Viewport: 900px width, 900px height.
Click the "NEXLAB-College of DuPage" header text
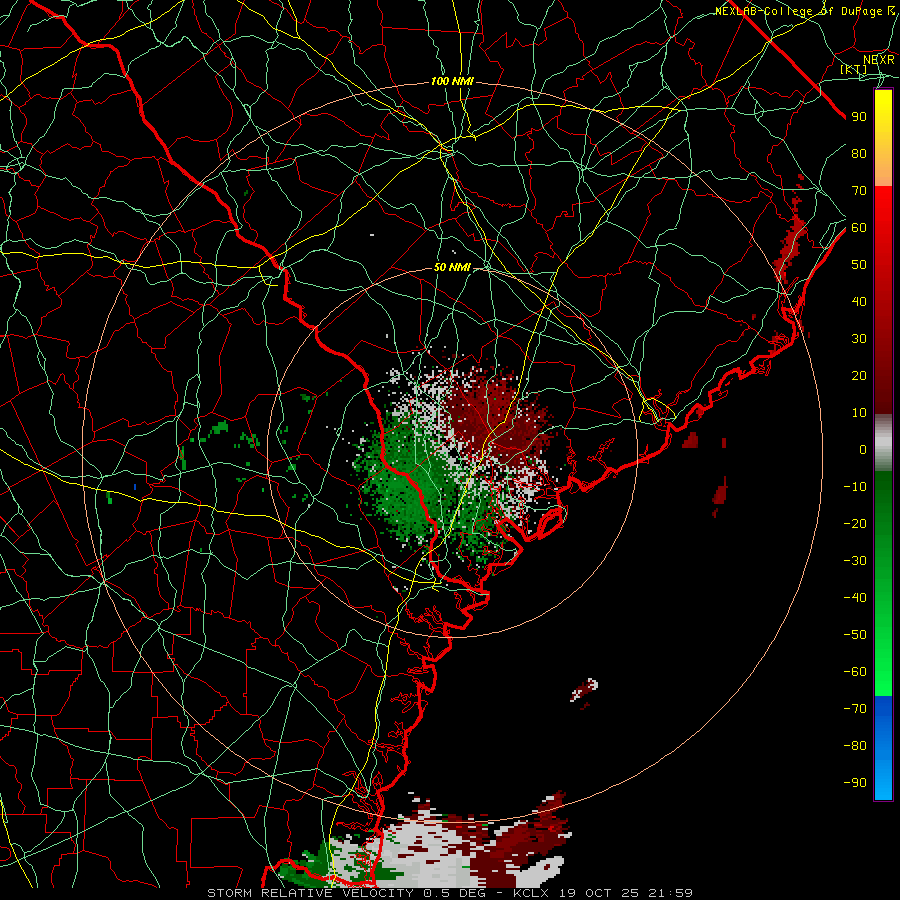pyautogui.click(x=798, y=11)
